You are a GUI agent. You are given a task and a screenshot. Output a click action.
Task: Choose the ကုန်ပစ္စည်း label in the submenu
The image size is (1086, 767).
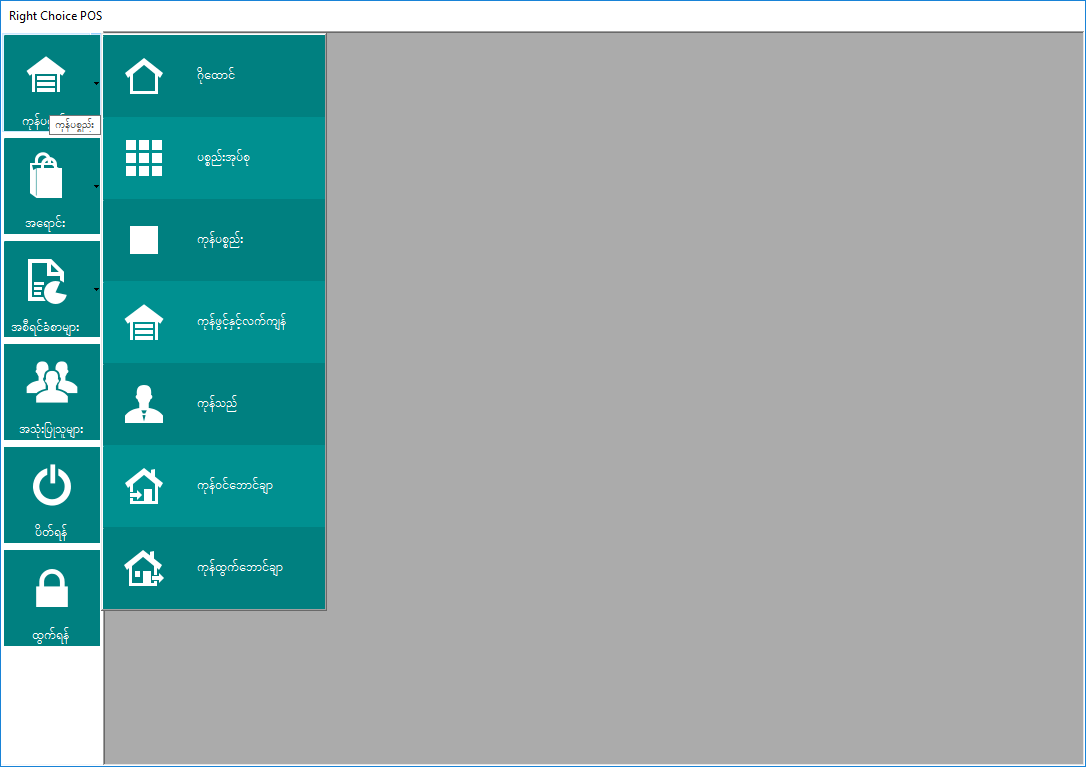pyautogui.click(x=221, y=241)
